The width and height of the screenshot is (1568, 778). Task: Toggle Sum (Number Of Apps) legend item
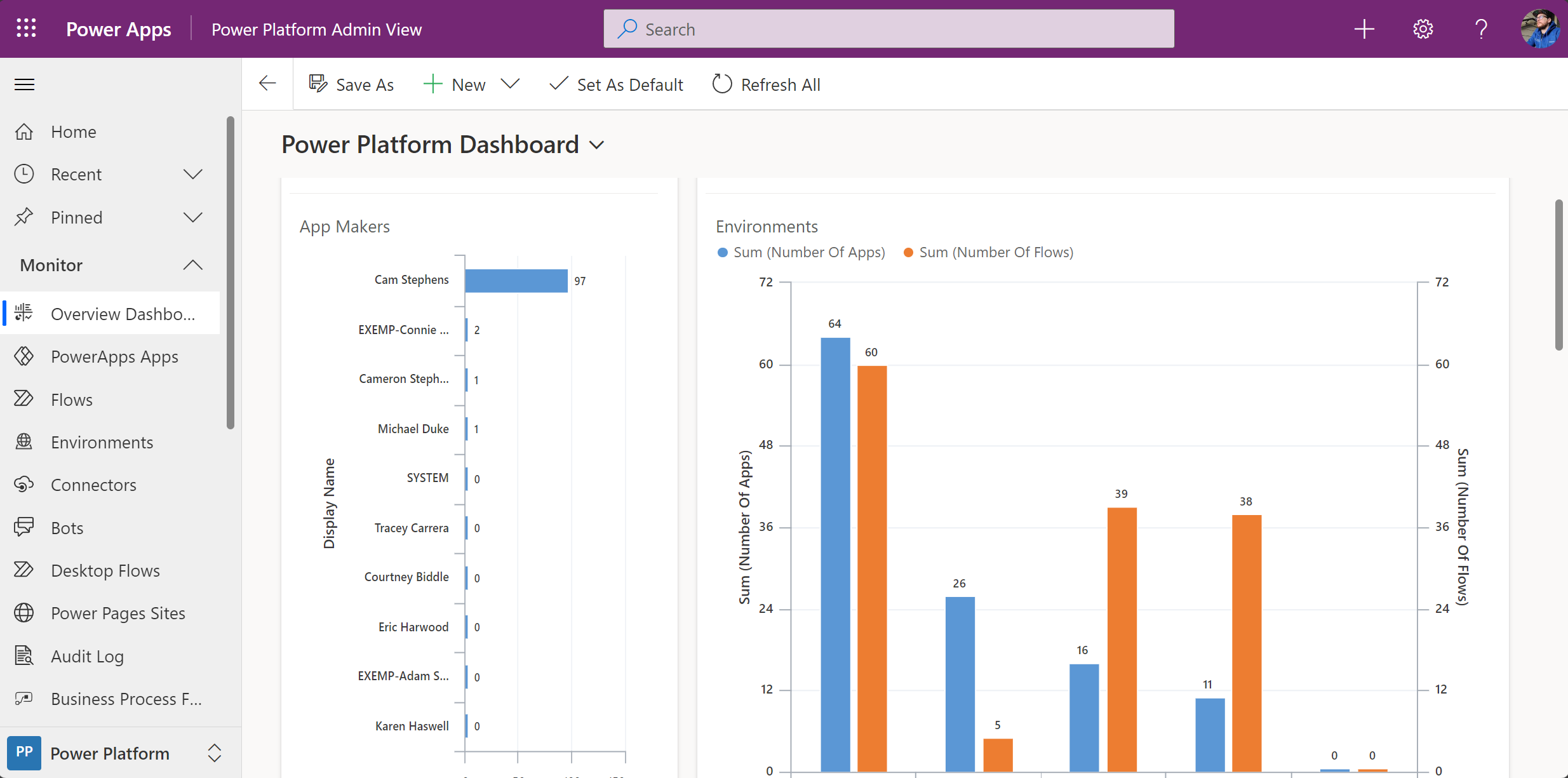[x=801, y=252]
